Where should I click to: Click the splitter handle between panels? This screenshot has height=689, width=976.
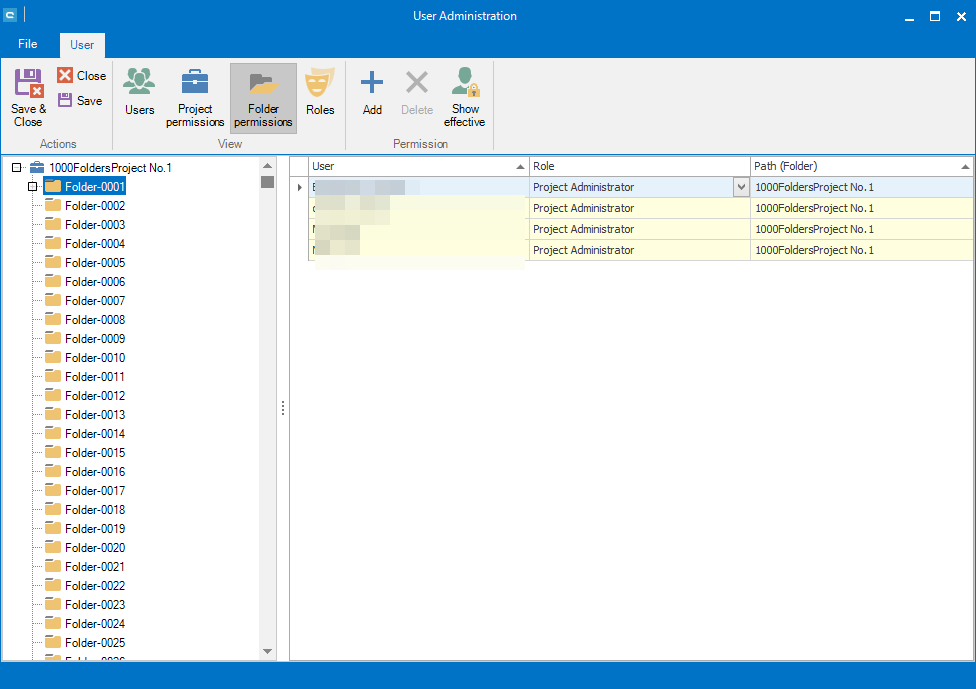(x=283, y=408)
